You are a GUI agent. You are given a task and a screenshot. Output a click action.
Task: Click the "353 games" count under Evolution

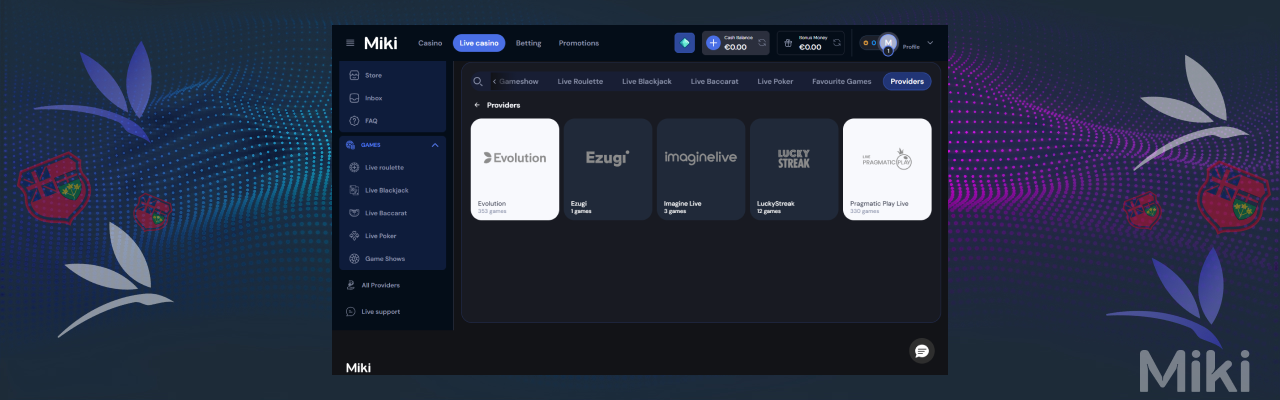[490, 211]
